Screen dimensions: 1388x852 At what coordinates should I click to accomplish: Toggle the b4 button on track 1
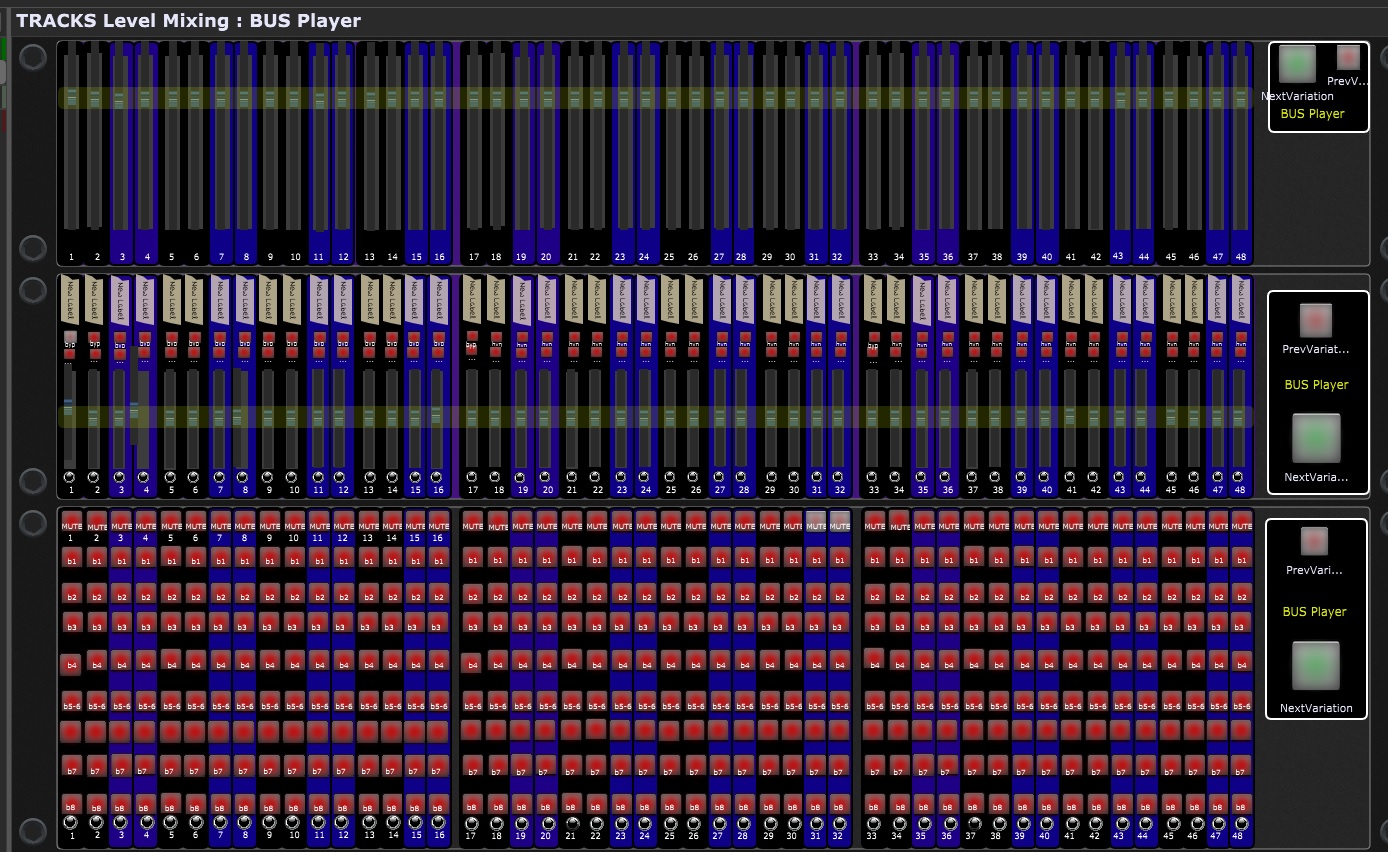click(70, 663)
